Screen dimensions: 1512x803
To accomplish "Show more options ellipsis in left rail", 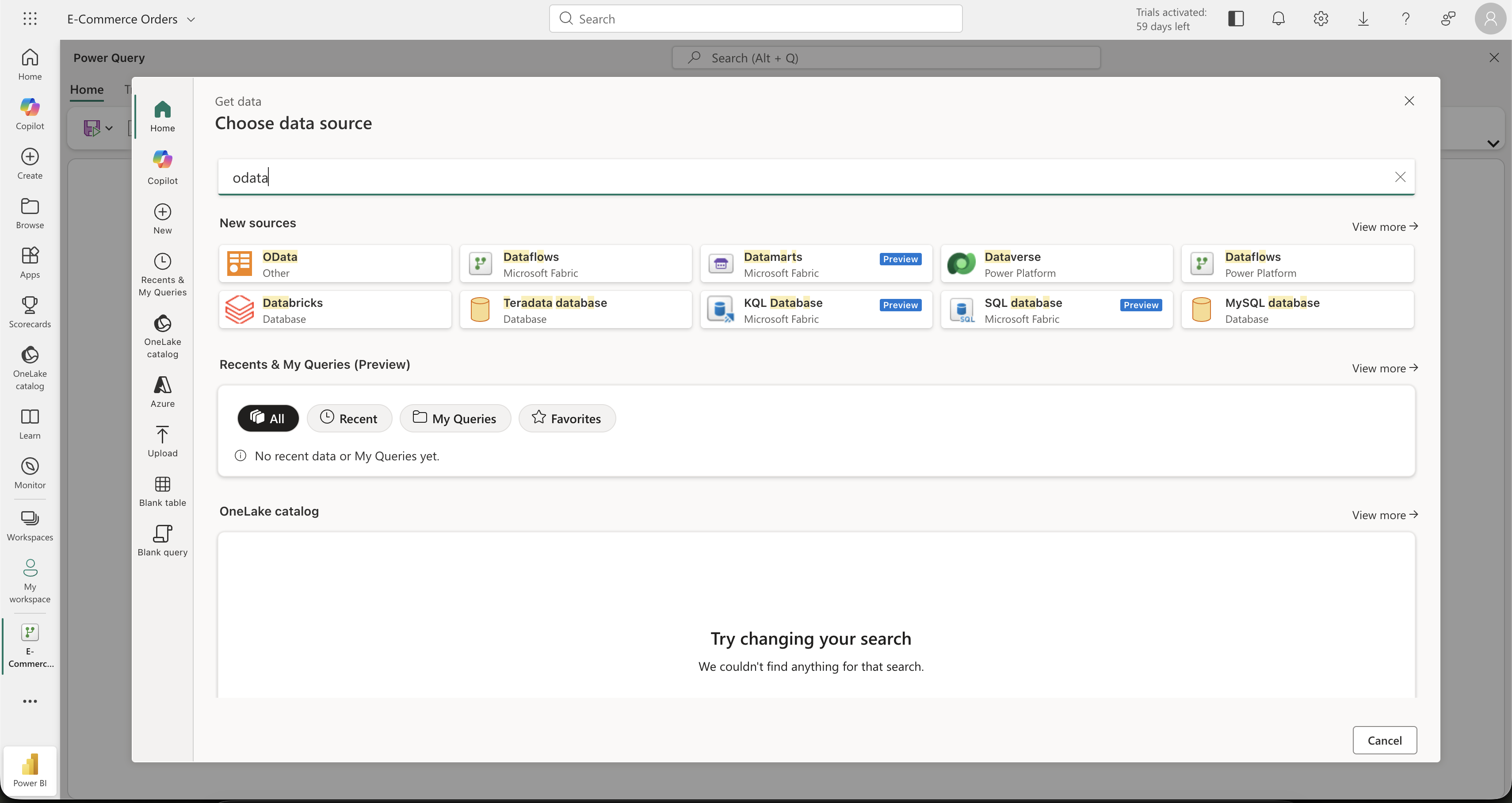I will point(30,701).
